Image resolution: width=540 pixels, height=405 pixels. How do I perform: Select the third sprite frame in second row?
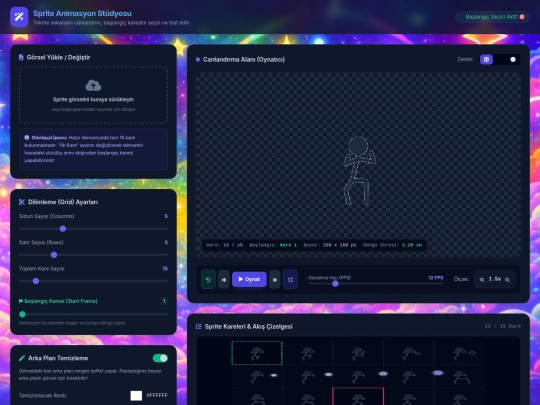click(x=358, y=376)
